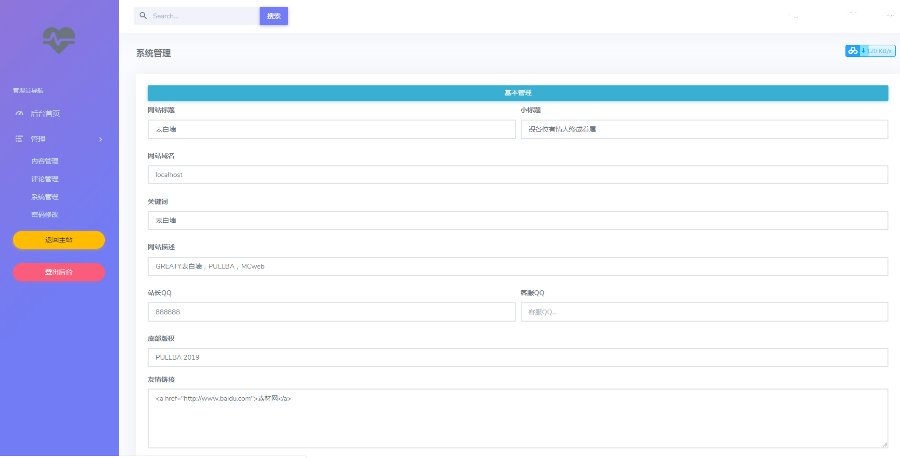Select the 系统管理 submenu entry
The image size is (900, 458).
click(x=45, y=197)
